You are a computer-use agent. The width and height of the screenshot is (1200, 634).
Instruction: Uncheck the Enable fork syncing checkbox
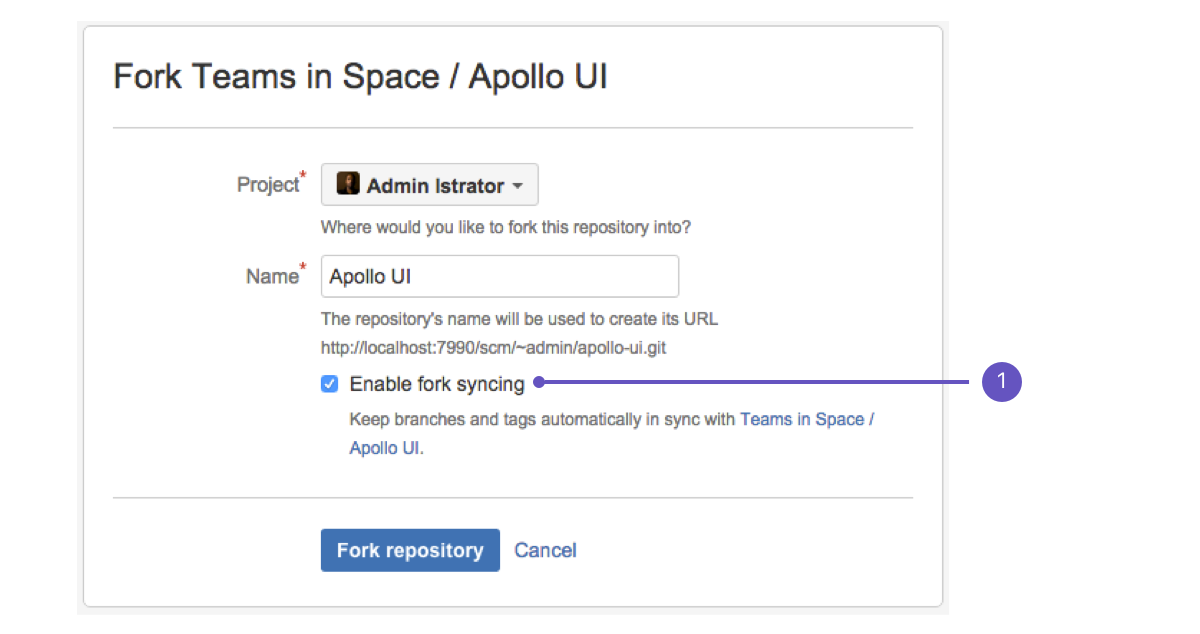329,384
